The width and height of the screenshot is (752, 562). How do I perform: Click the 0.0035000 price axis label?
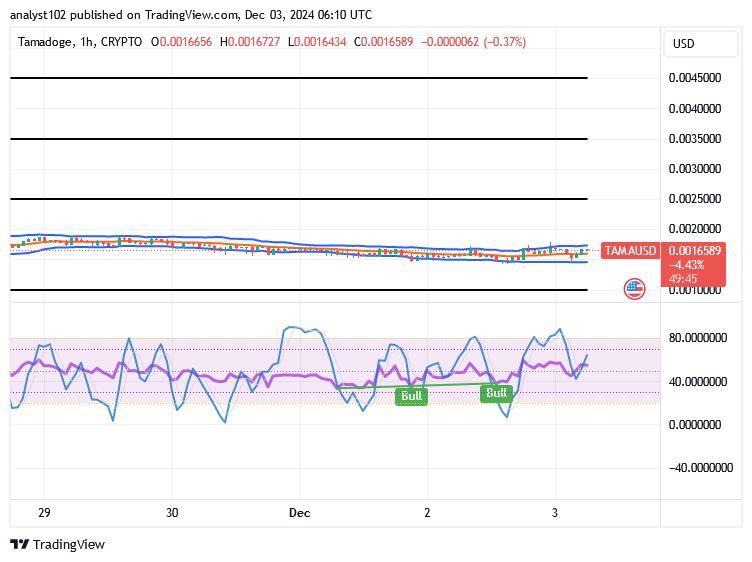click(x=694, y=139)
